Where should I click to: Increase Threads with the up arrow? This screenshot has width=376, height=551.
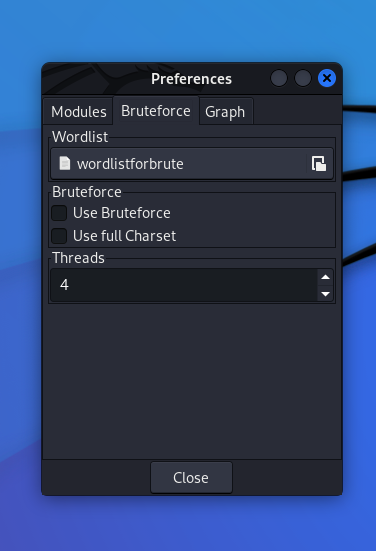click(x=325, y=277)
